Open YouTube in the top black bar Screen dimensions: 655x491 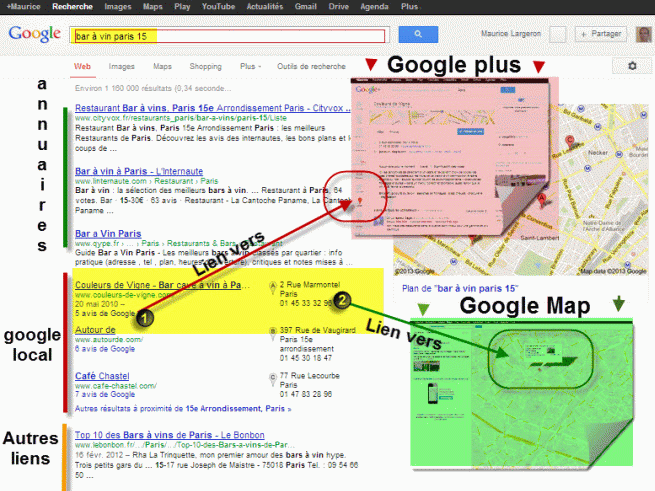(x=218, y=7)
